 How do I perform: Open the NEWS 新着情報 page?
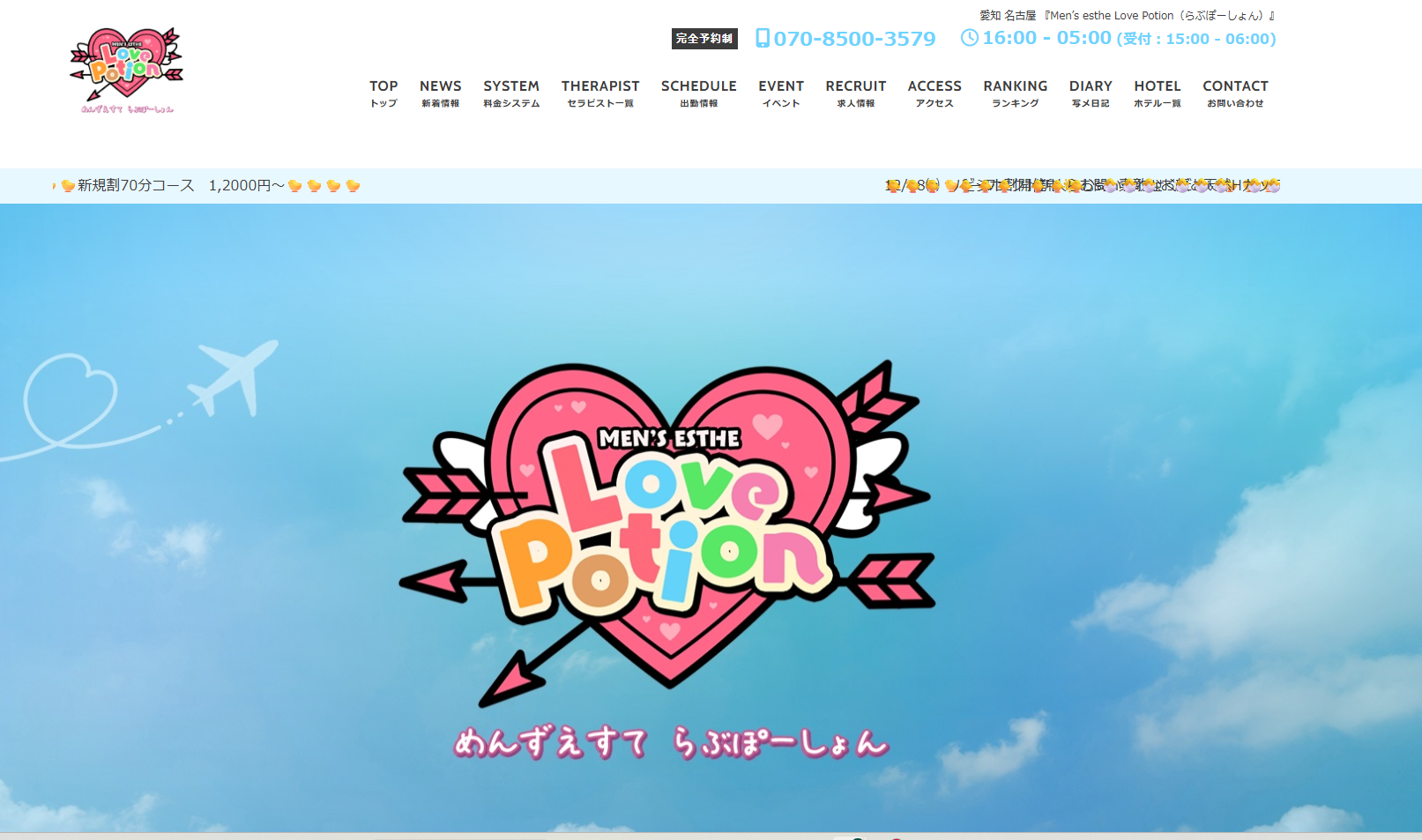(440, 93)
